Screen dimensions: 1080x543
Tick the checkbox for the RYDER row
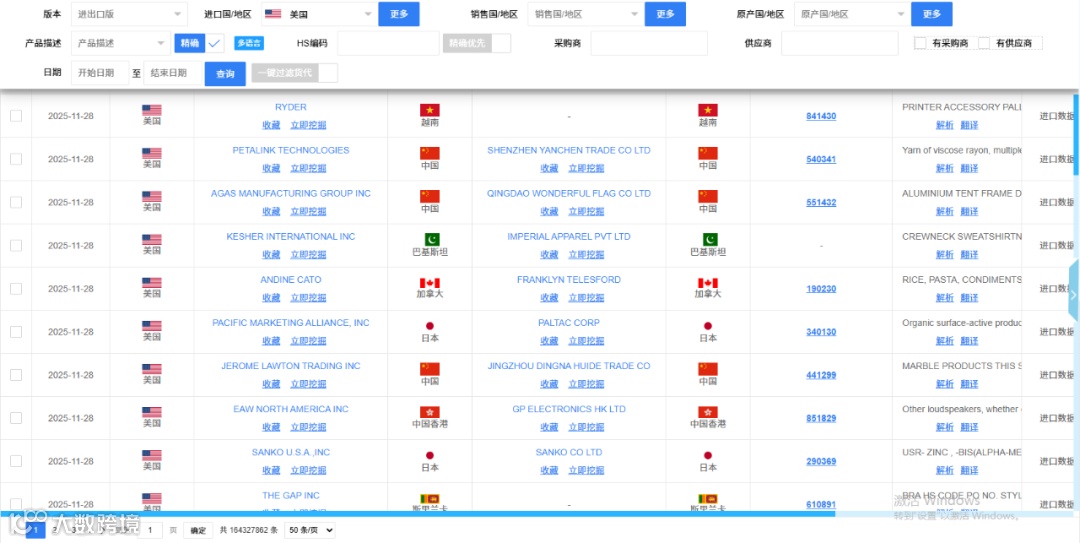[x=16, y=116]
